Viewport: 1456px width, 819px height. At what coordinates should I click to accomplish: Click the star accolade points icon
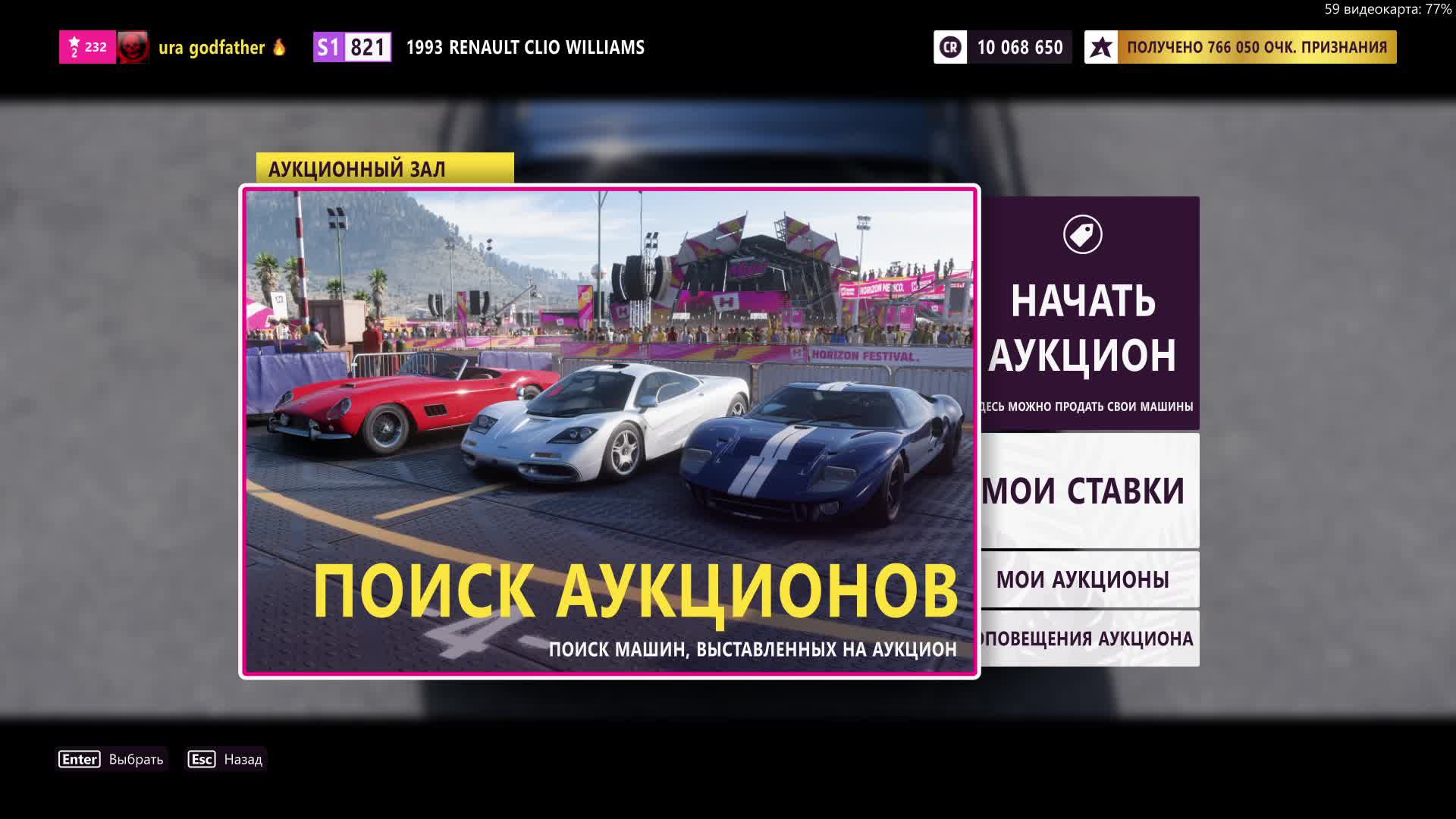(1100, 47)
